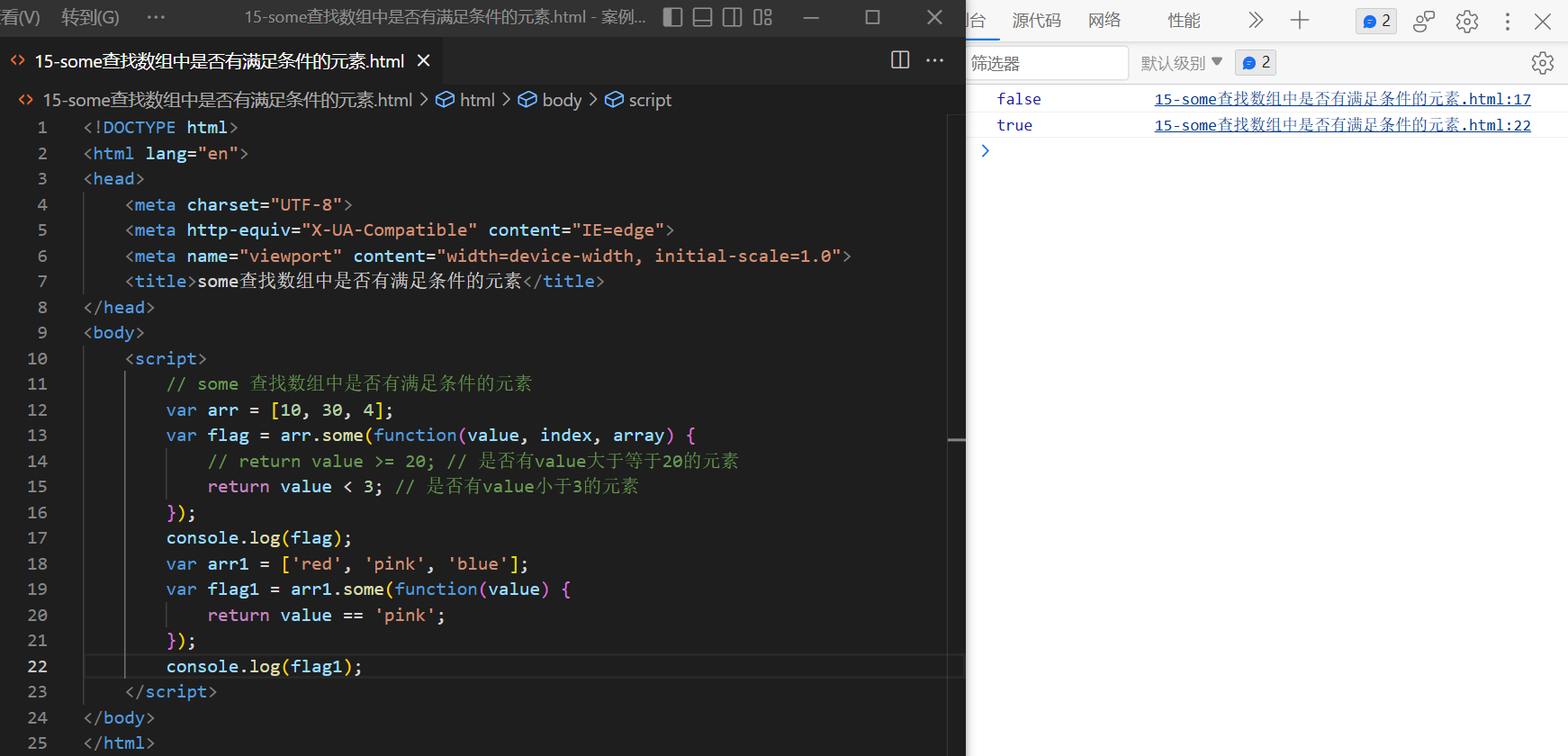Show more DevTools tabs chevron
Viewport: 1568px width, 756px height.
point(1256,21)
